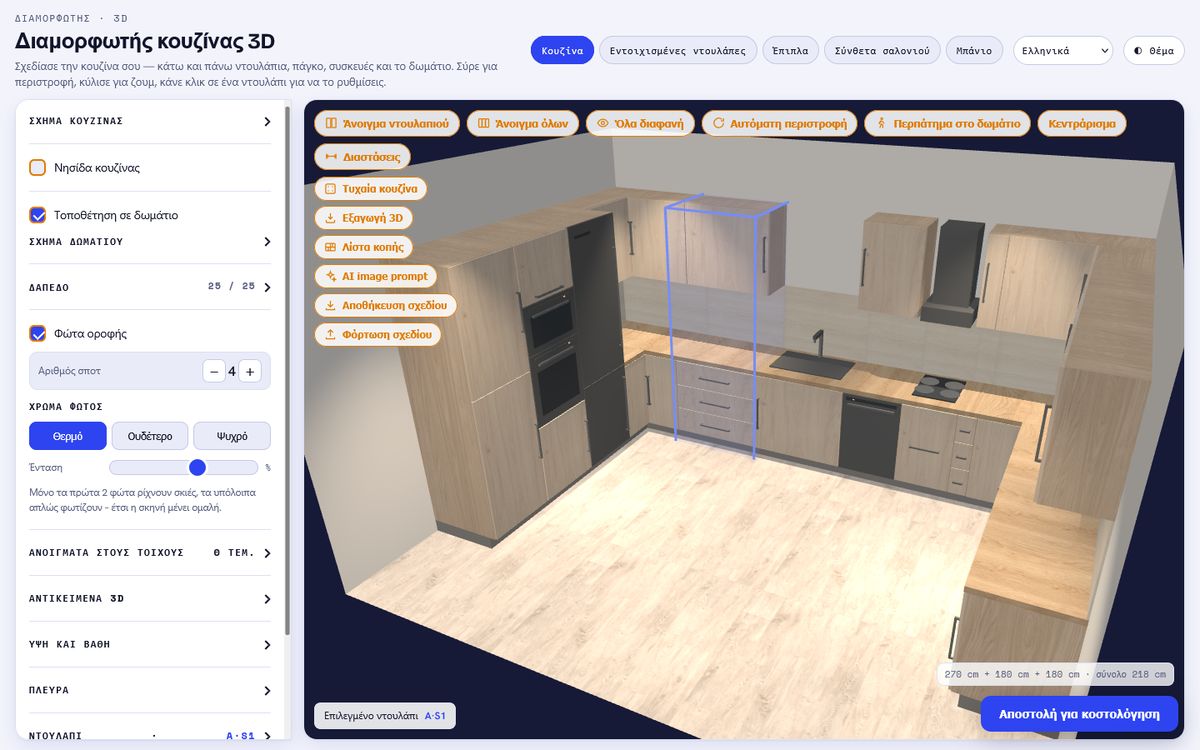Click the Ένταση light intensity slider
This screenshot has width=1200, height=750.
point(183,467)
